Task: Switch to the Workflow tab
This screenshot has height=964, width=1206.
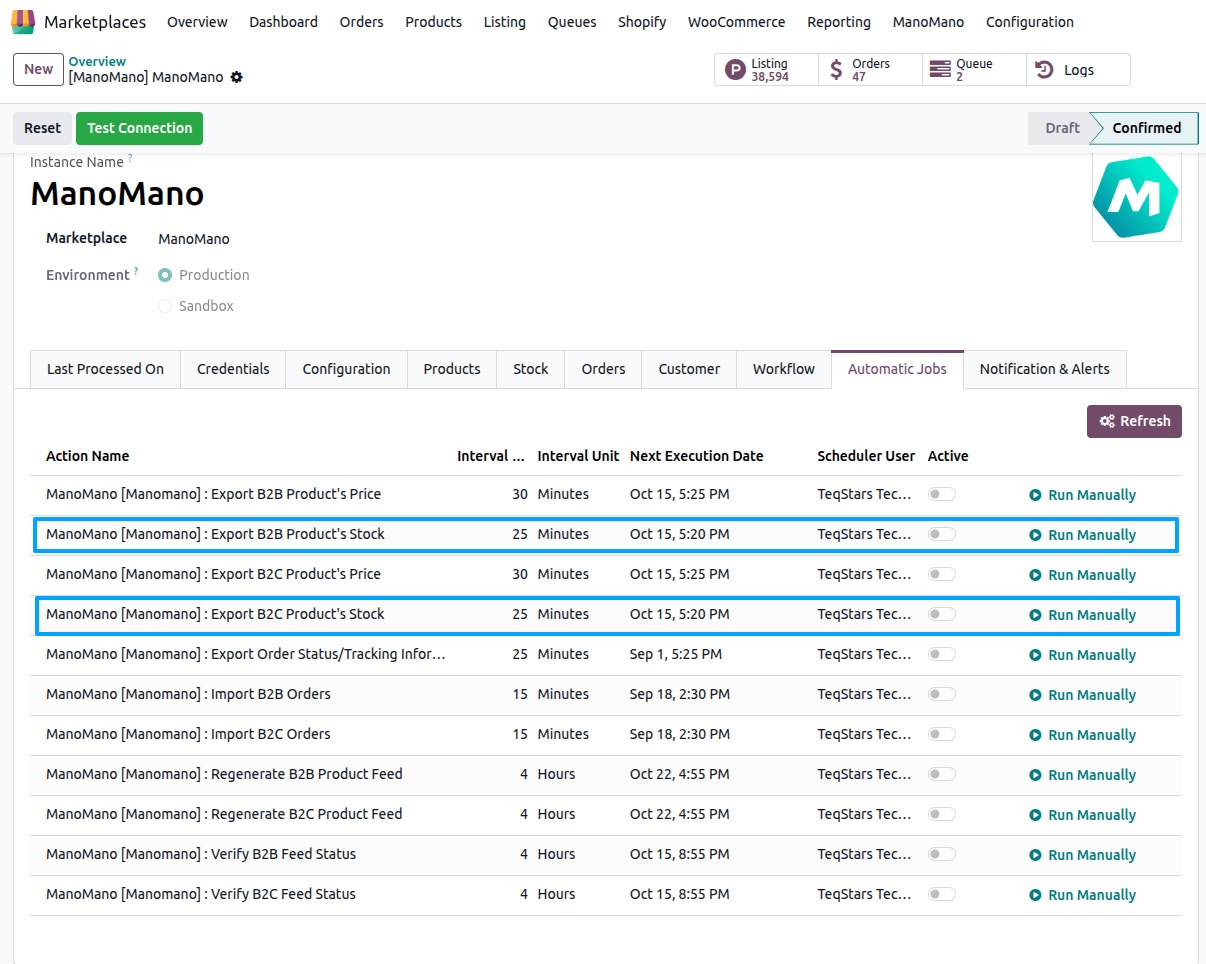Action: [784, 369]
